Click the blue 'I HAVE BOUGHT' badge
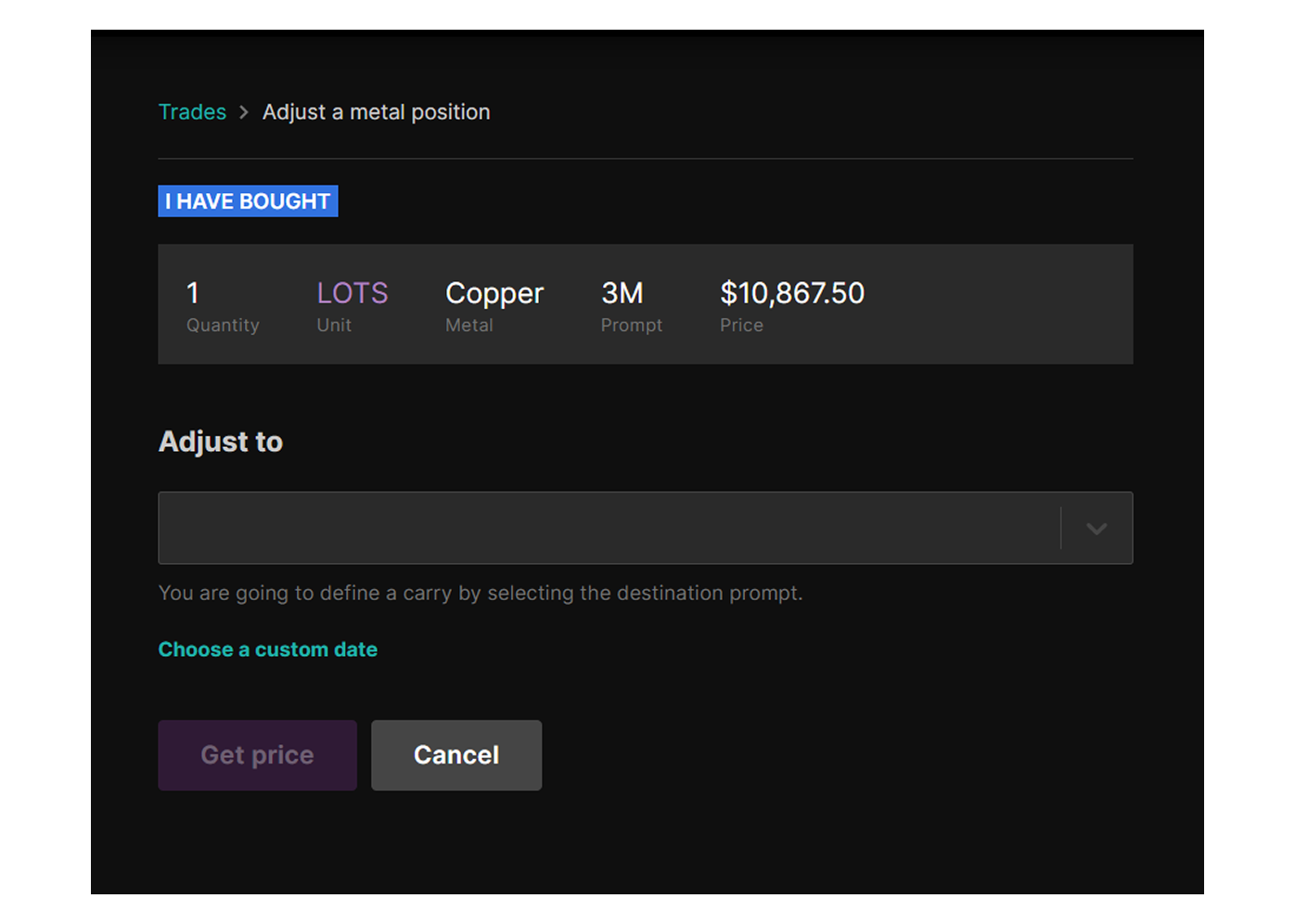Screen dimensions: 1308x924 pos(248,201)
